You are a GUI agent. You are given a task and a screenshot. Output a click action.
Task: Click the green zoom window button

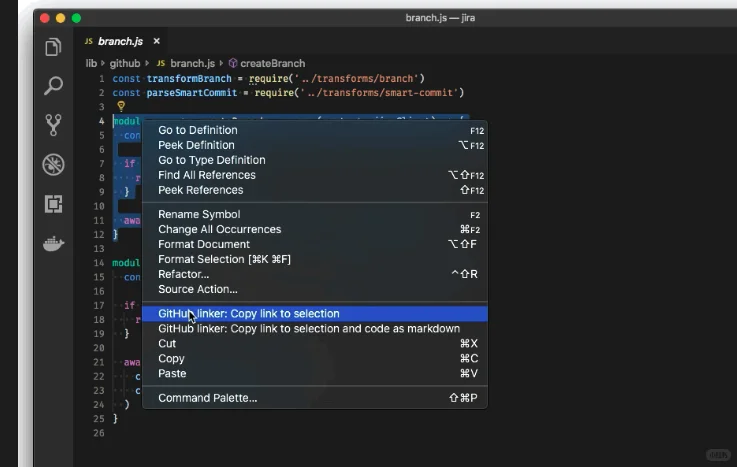pyautogui.click(x=76, y=18)
